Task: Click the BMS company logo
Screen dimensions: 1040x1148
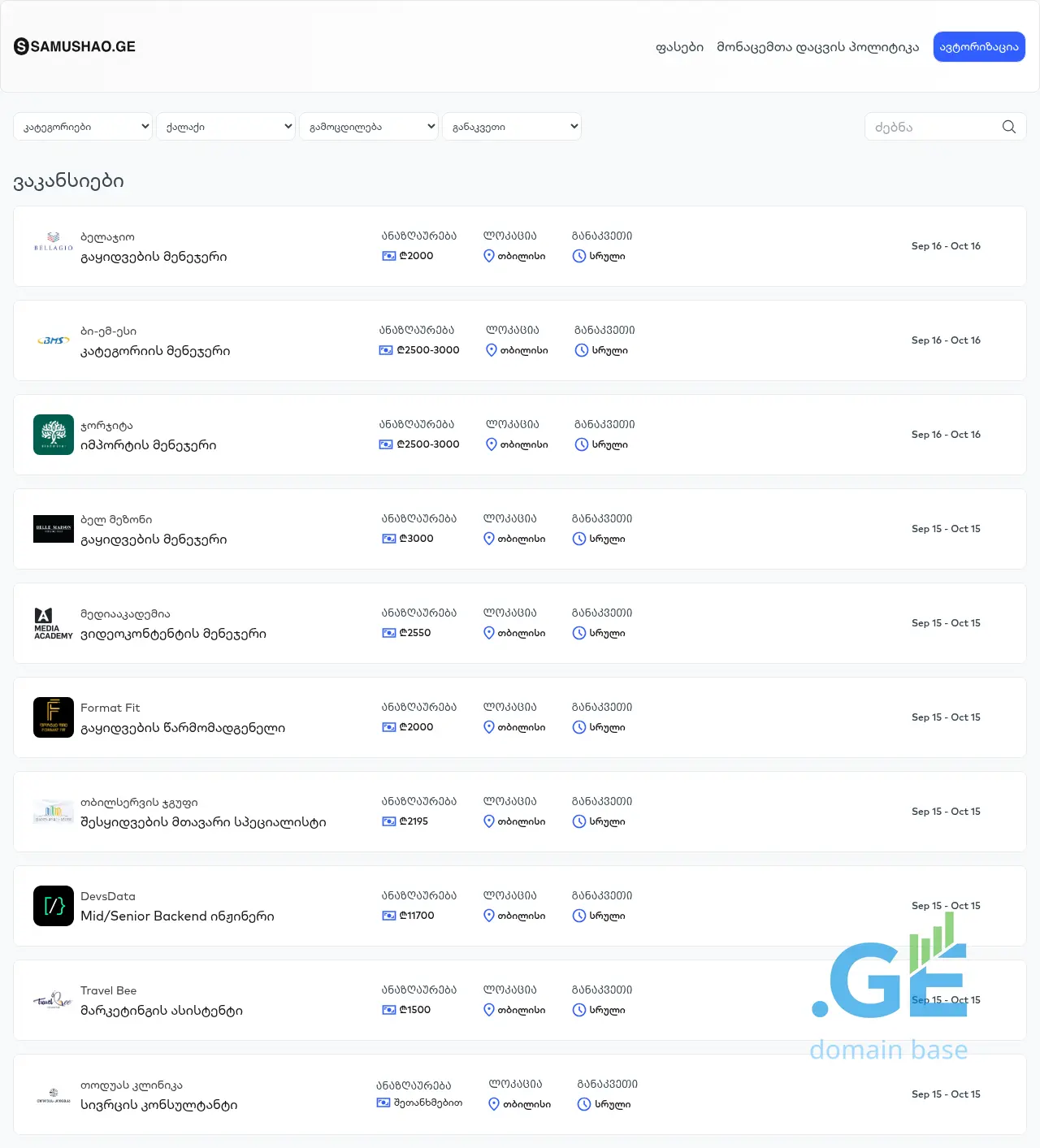Action: pos(54,340)
